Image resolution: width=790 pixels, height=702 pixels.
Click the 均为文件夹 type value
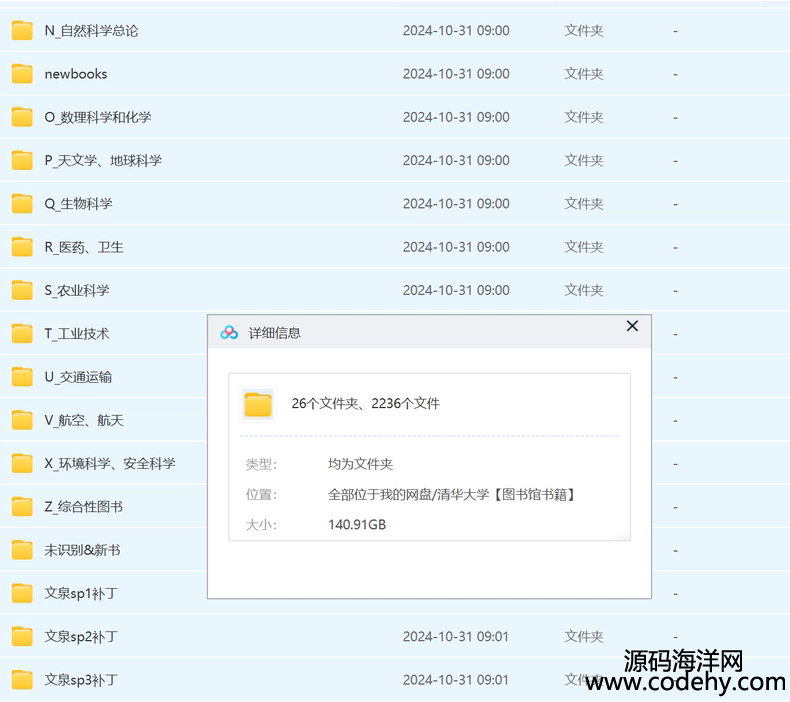[x=360, y=464]
